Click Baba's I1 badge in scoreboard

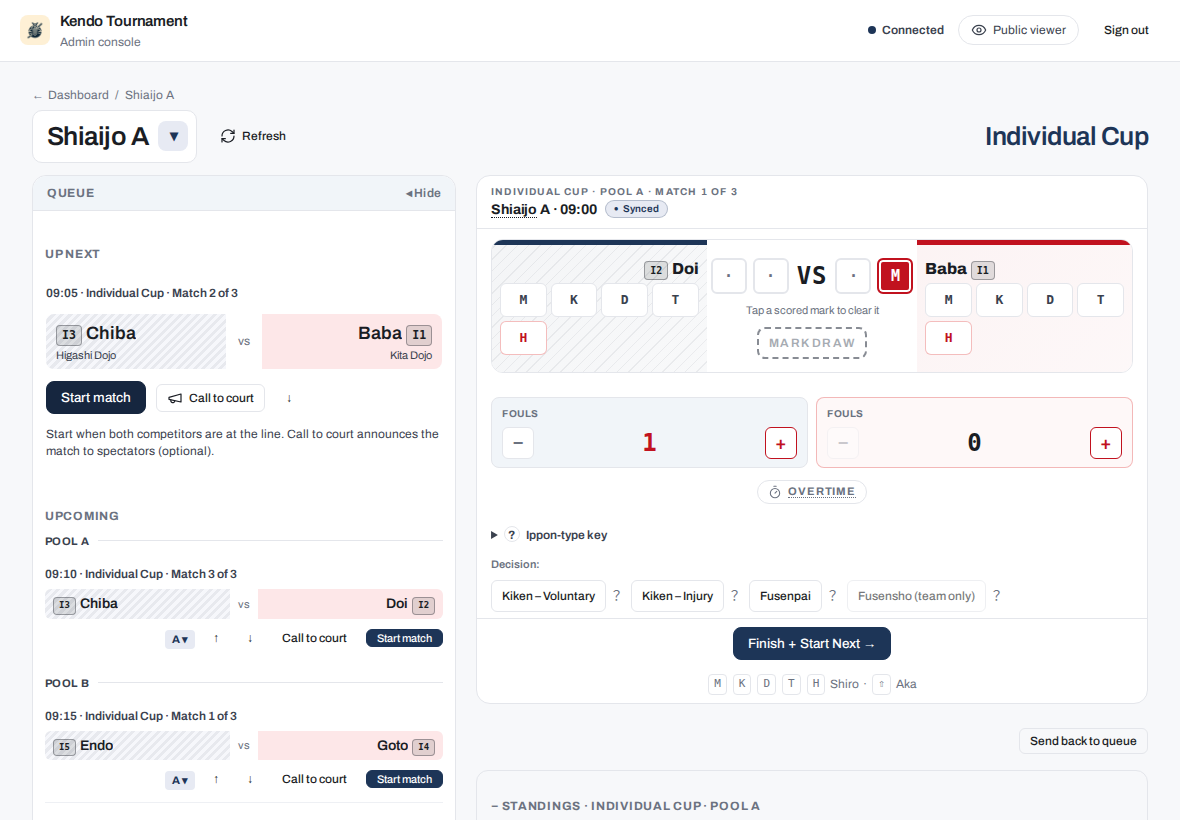pyautogui.click(x=983, y=270)
